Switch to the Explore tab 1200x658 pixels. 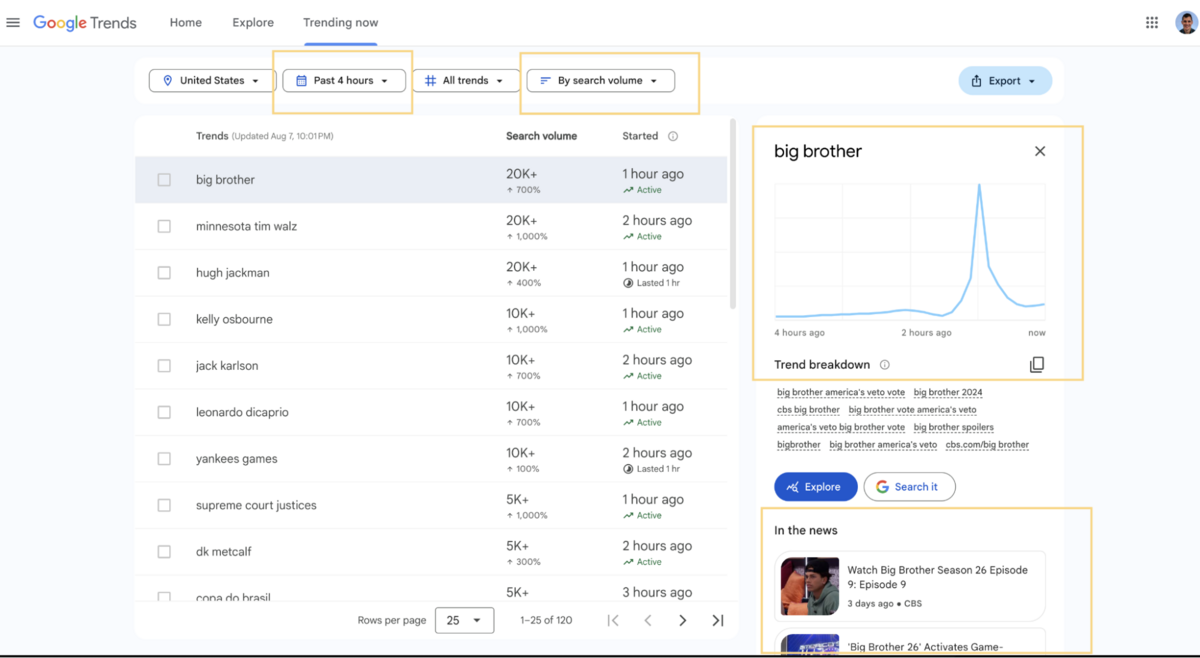pyautogui.click(x=253, y=22)
